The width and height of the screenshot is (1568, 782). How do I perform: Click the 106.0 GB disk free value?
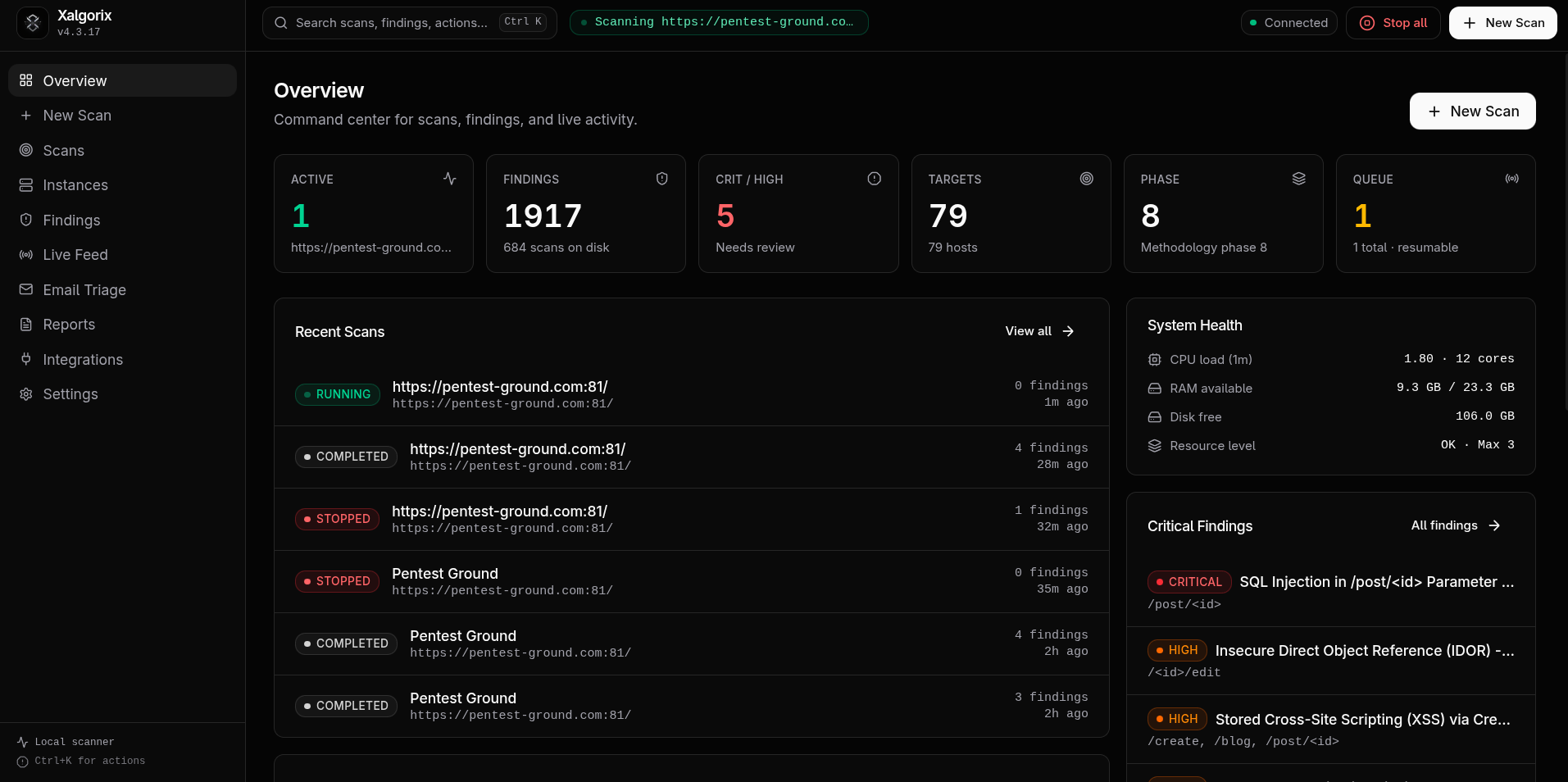pos(1484,416)
